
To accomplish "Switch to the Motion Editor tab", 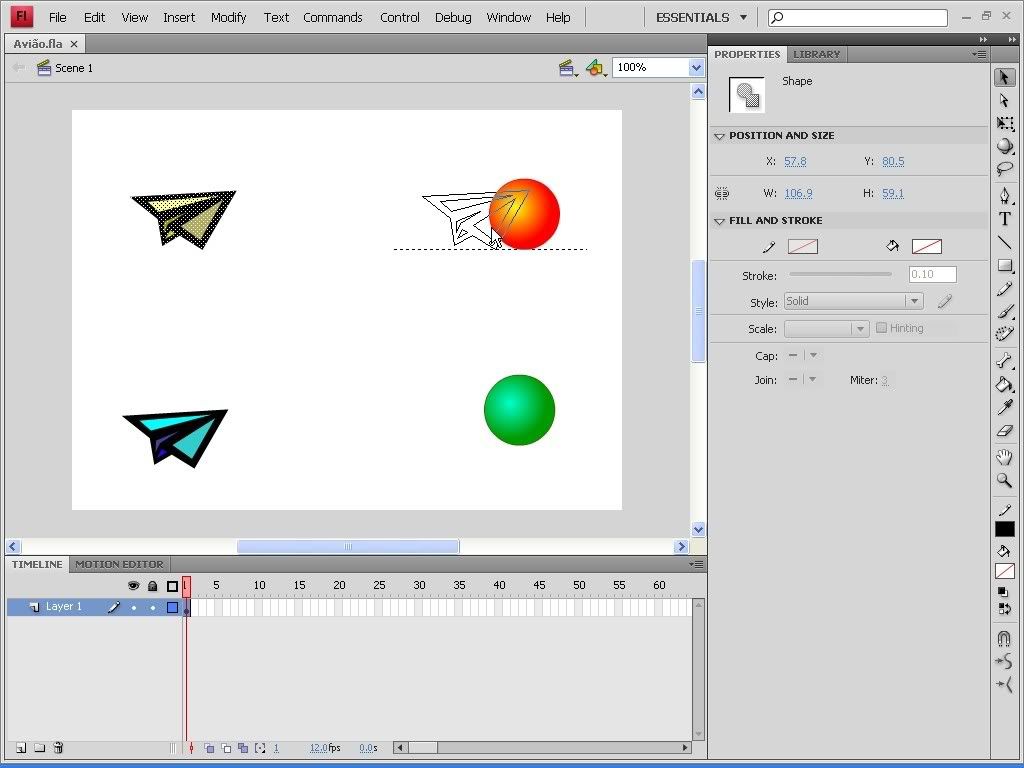I will 119,564.
